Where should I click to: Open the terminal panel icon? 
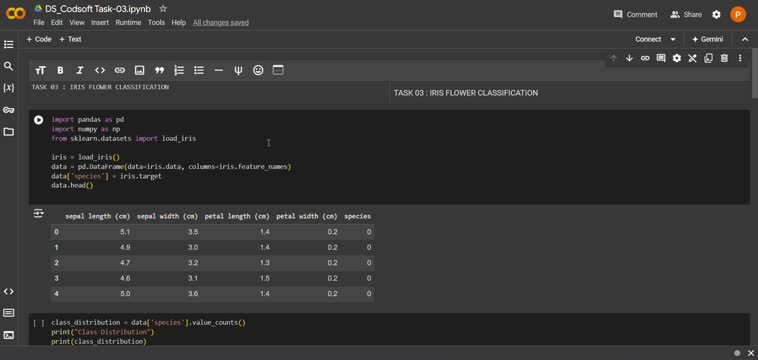point(8,335)
